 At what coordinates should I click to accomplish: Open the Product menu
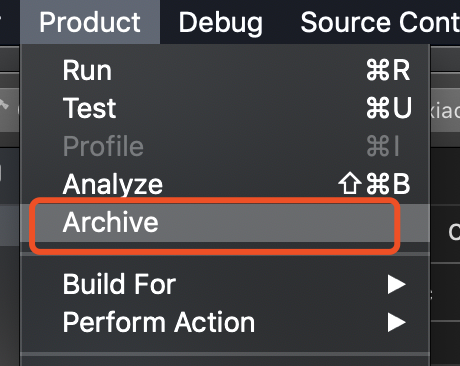tap(90, 22)
